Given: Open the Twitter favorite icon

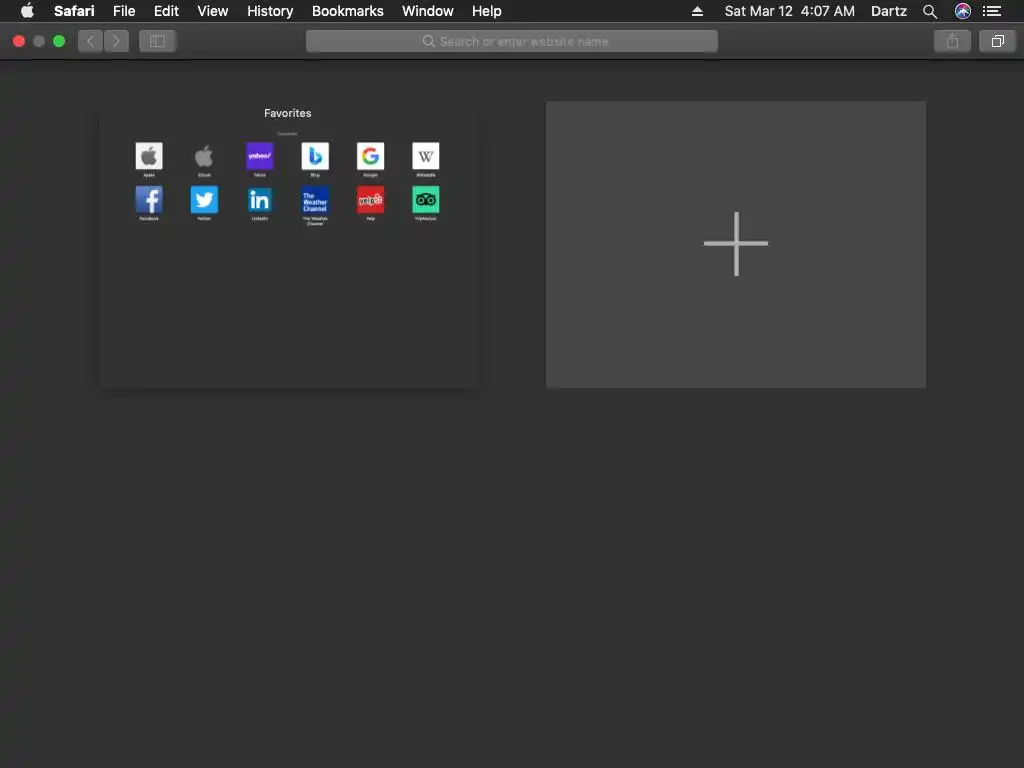Looking at the screenshot, I should click(204, 200).
